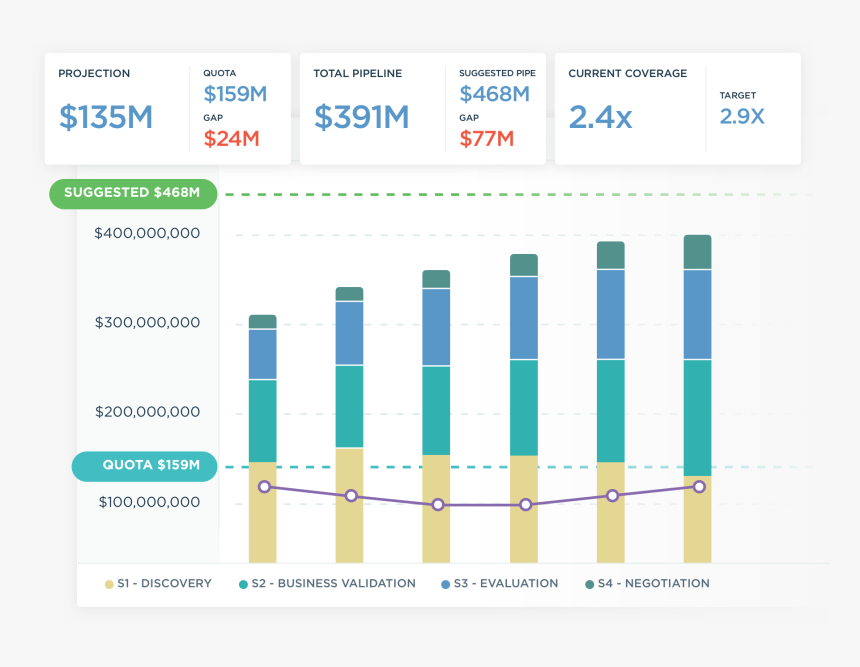The width and height of the screenshot is (860, 667).
Task: Click the QUOTA label in the Projection card
Action: tap(220, 73)
